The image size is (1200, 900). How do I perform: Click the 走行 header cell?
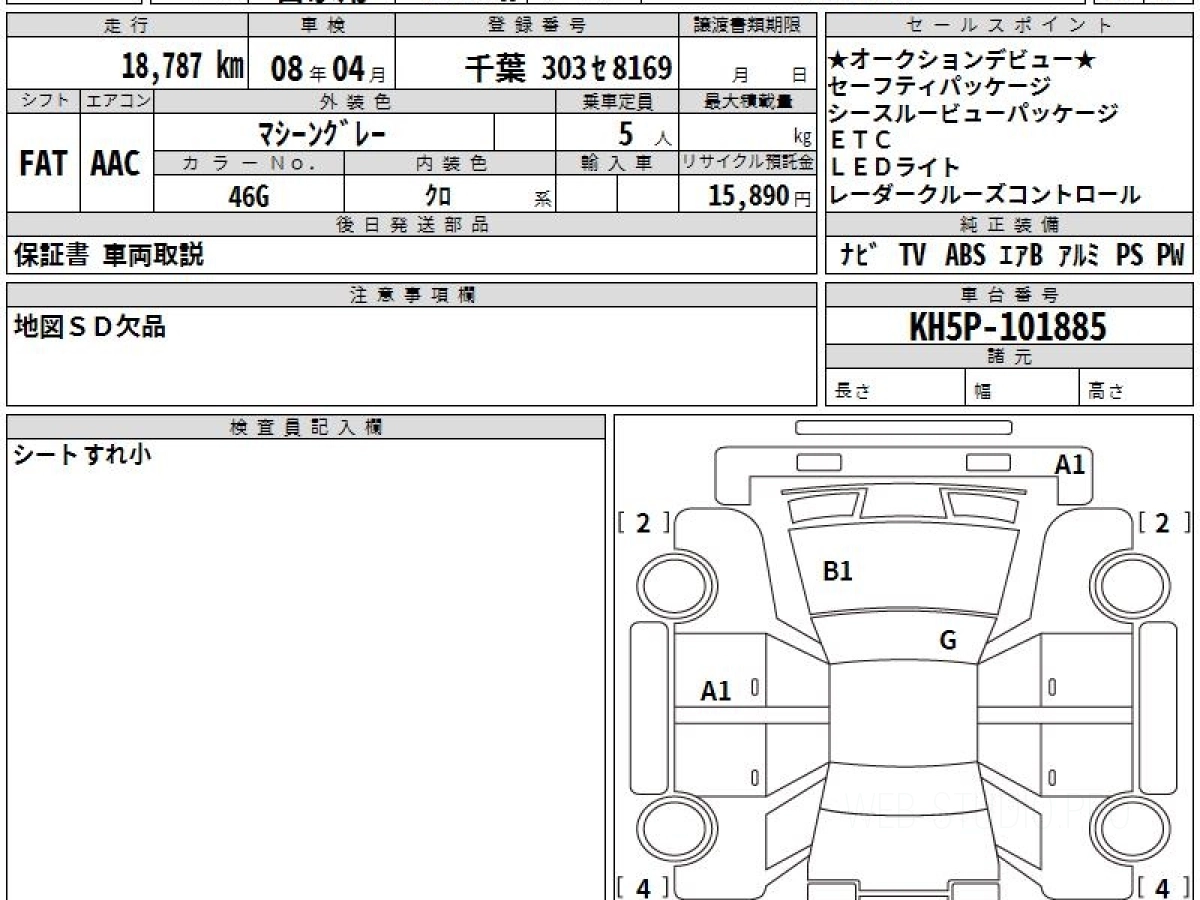(126, 26)
